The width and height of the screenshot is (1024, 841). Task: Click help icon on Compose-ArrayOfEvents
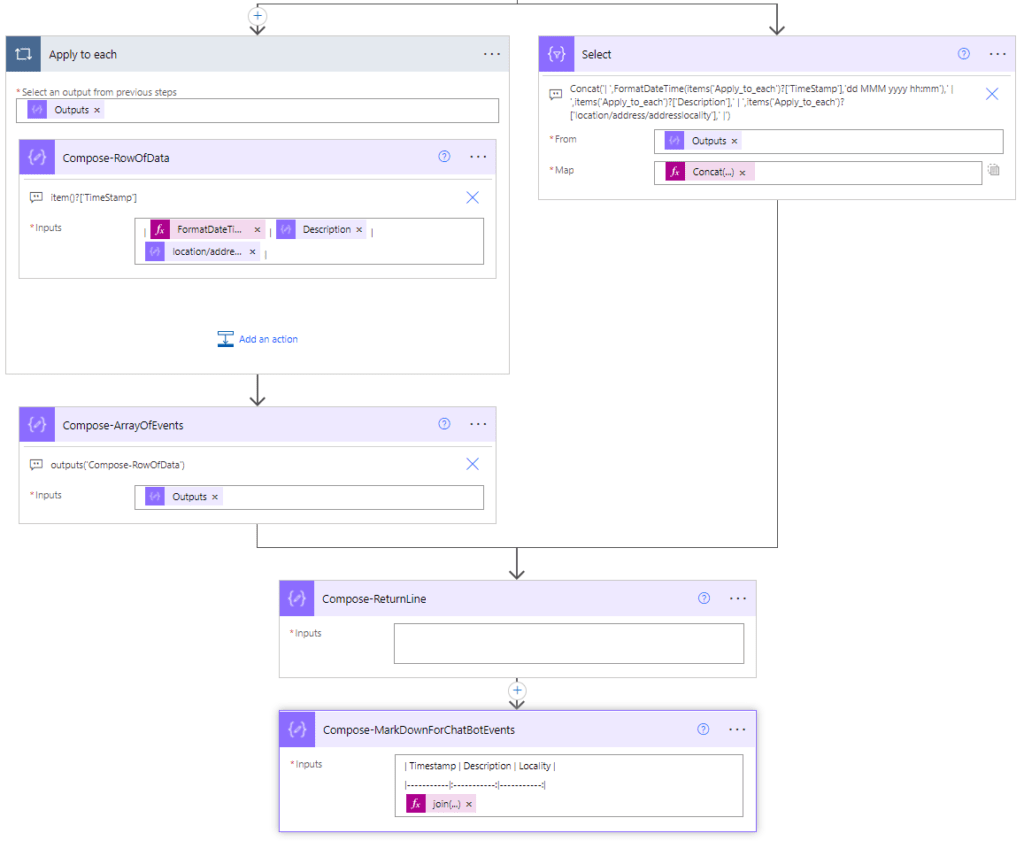click(x=445, y=424)
